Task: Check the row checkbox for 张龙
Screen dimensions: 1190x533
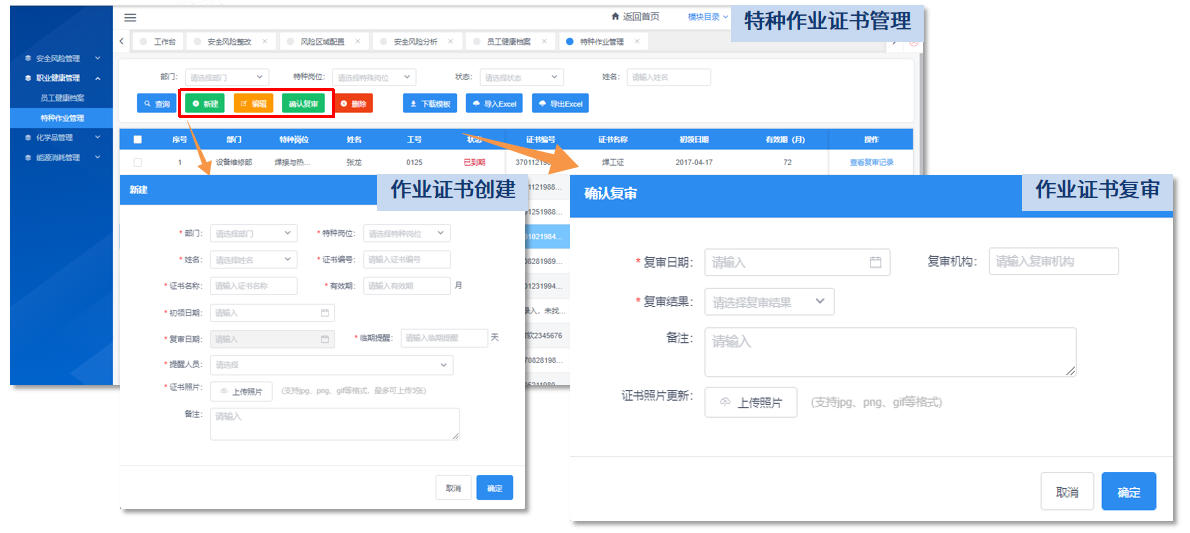Action: [138, 162]
